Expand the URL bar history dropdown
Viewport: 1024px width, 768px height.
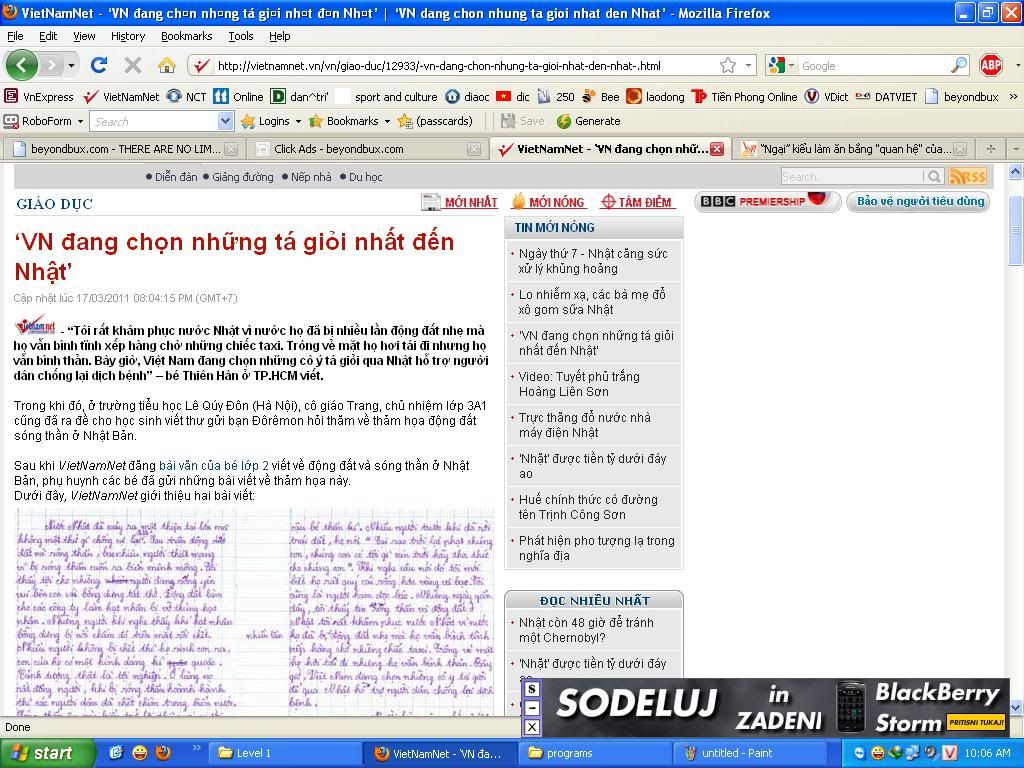(x=748, y=65)
